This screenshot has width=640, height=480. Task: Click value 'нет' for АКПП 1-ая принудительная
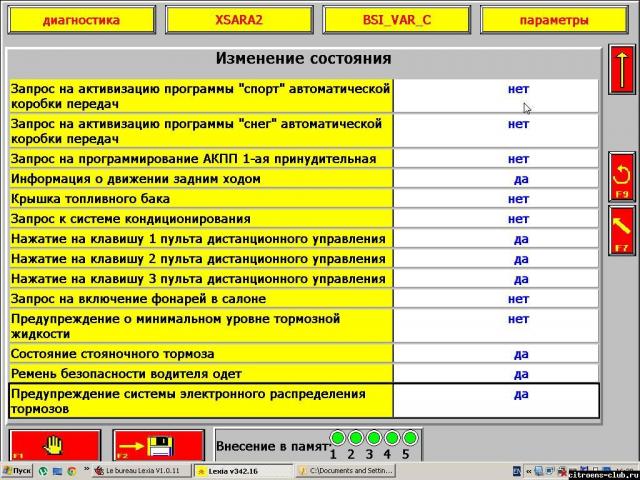pos(518,159)
